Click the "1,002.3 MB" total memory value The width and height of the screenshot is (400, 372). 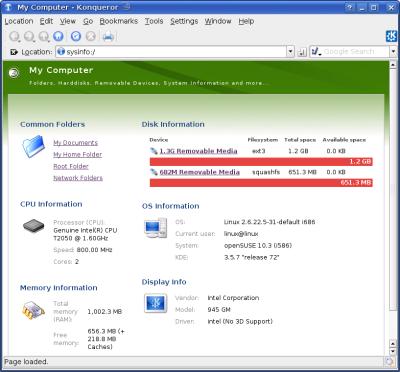pos(105,312)
